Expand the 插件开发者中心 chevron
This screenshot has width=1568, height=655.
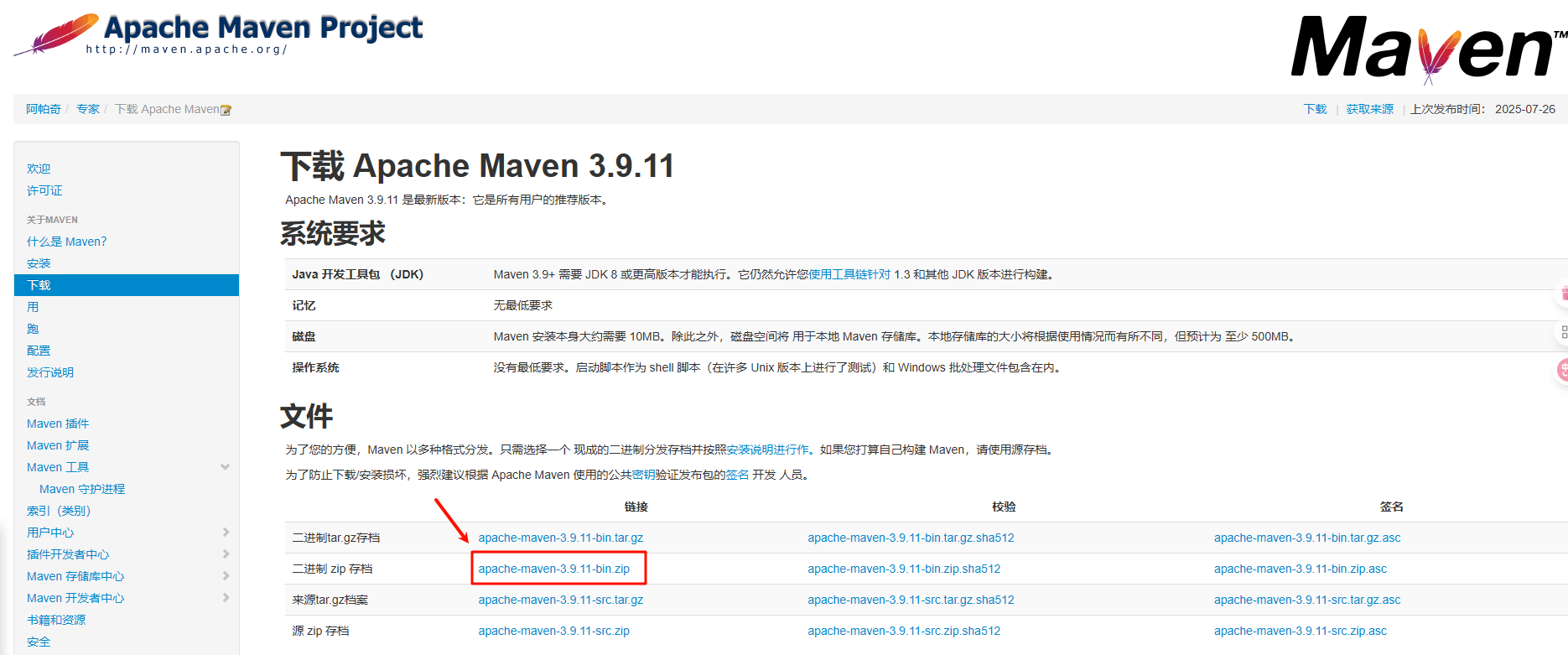point(225,554)
